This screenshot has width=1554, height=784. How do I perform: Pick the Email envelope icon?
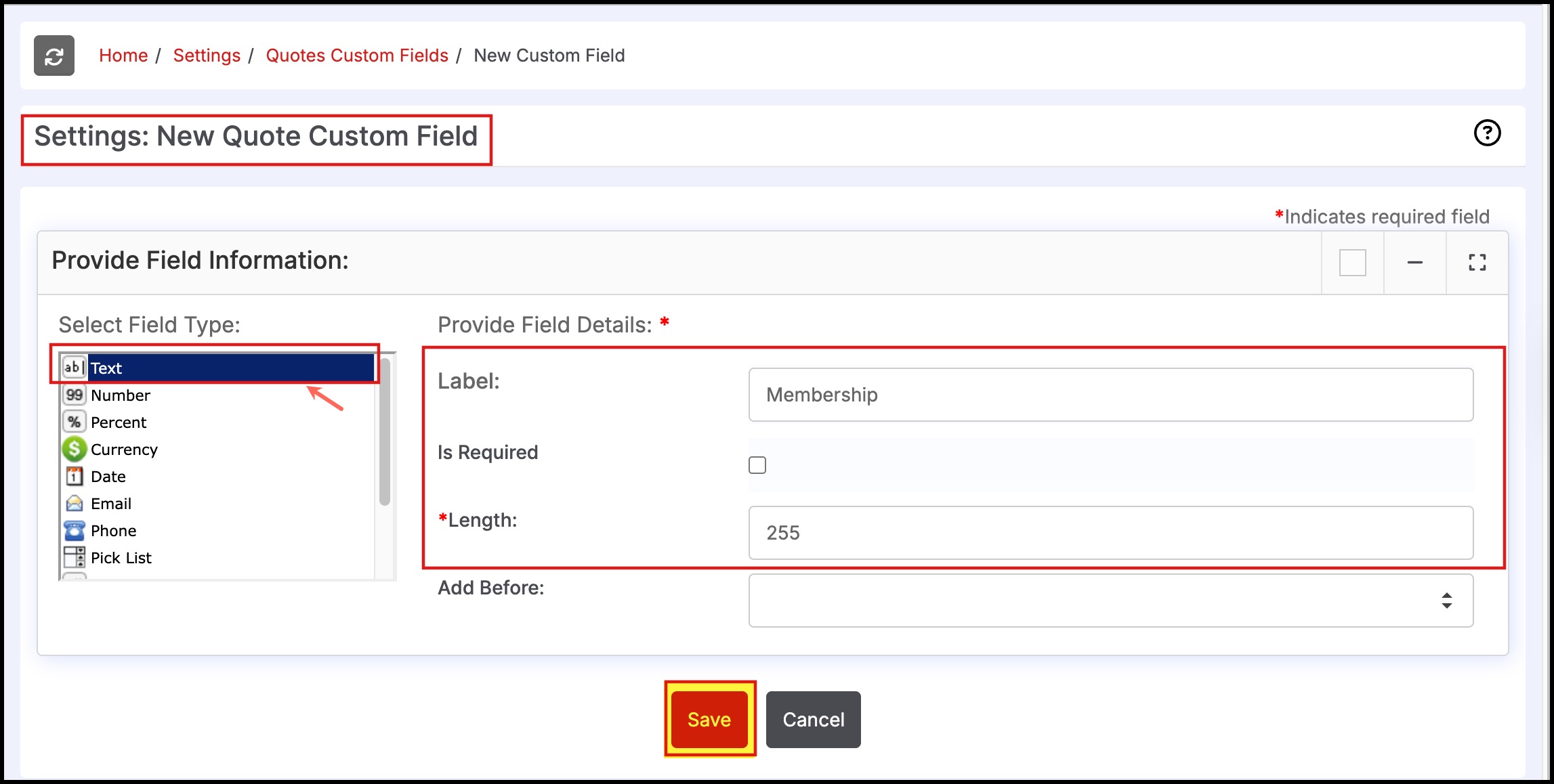[75, 503]
